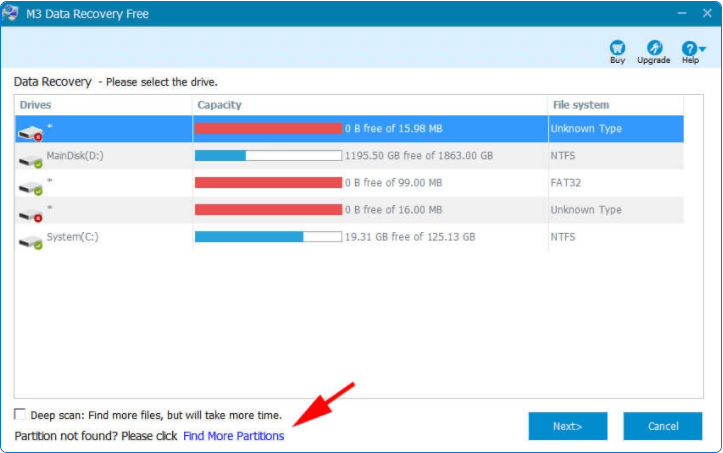Click the System(C:) drive icon
The width and height of the screenshot is (723, 453).
click(x=30, y=242)
